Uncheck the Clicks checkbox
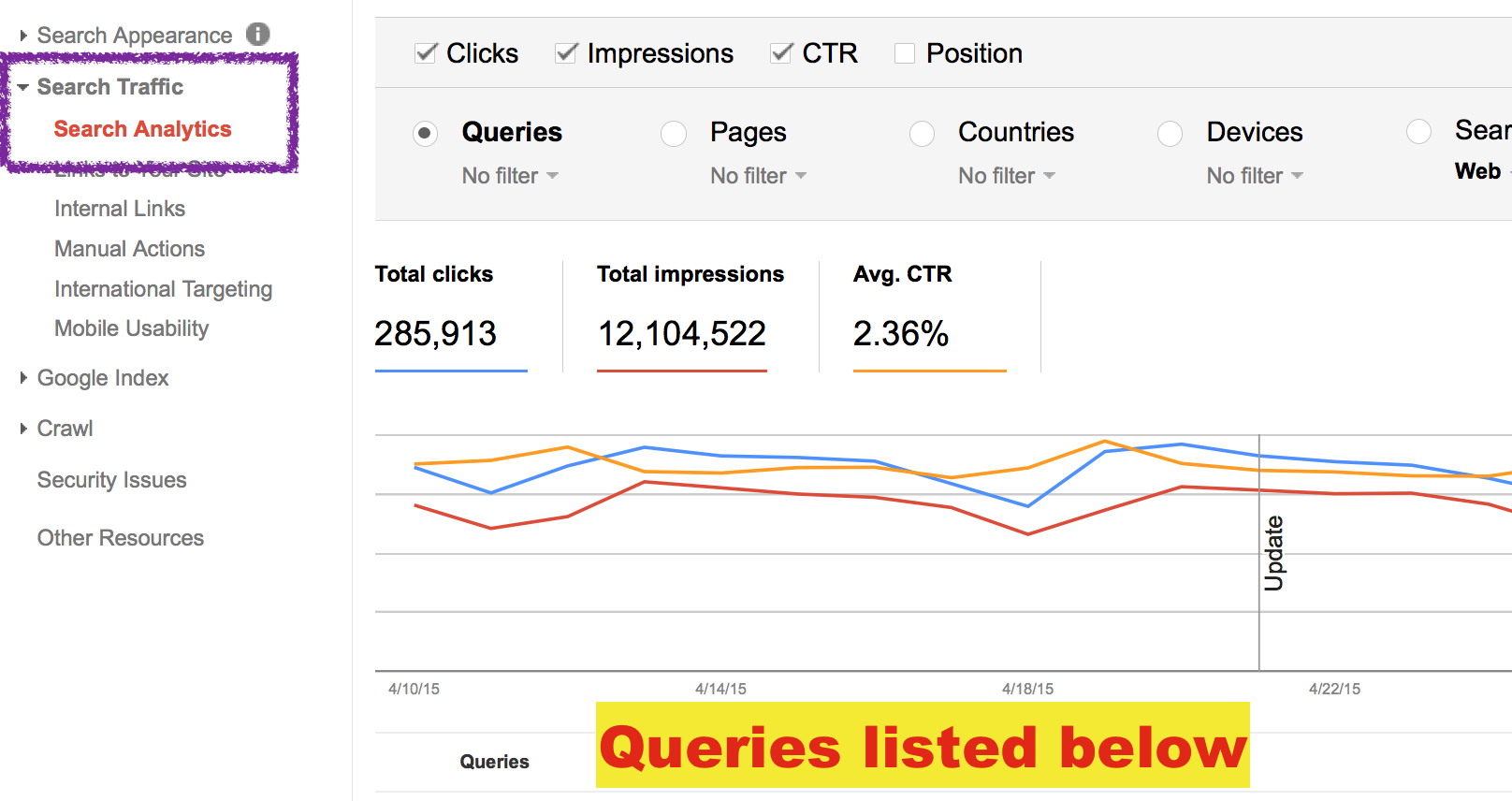 [426, 53]
